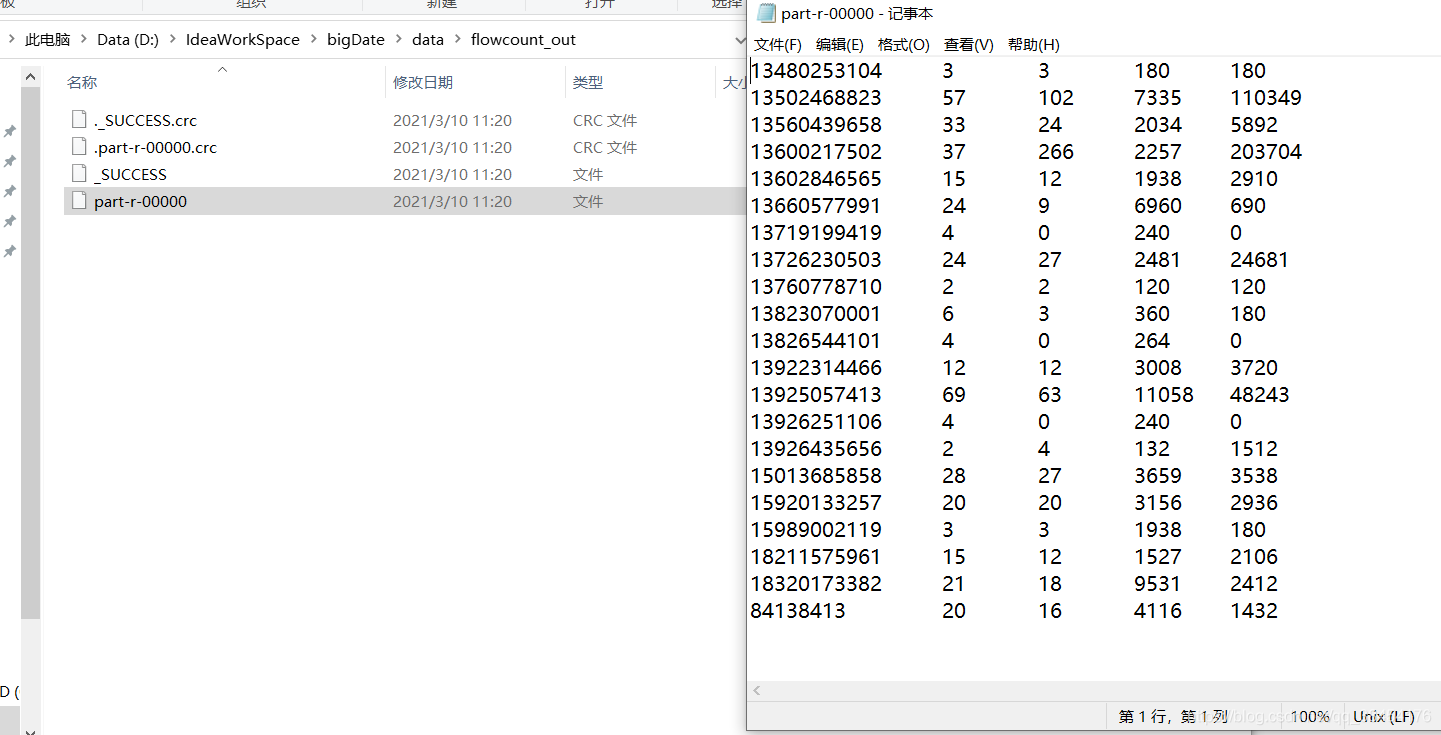Open the 帮助(H) menu in Notepad

(x=1033, y=45)
